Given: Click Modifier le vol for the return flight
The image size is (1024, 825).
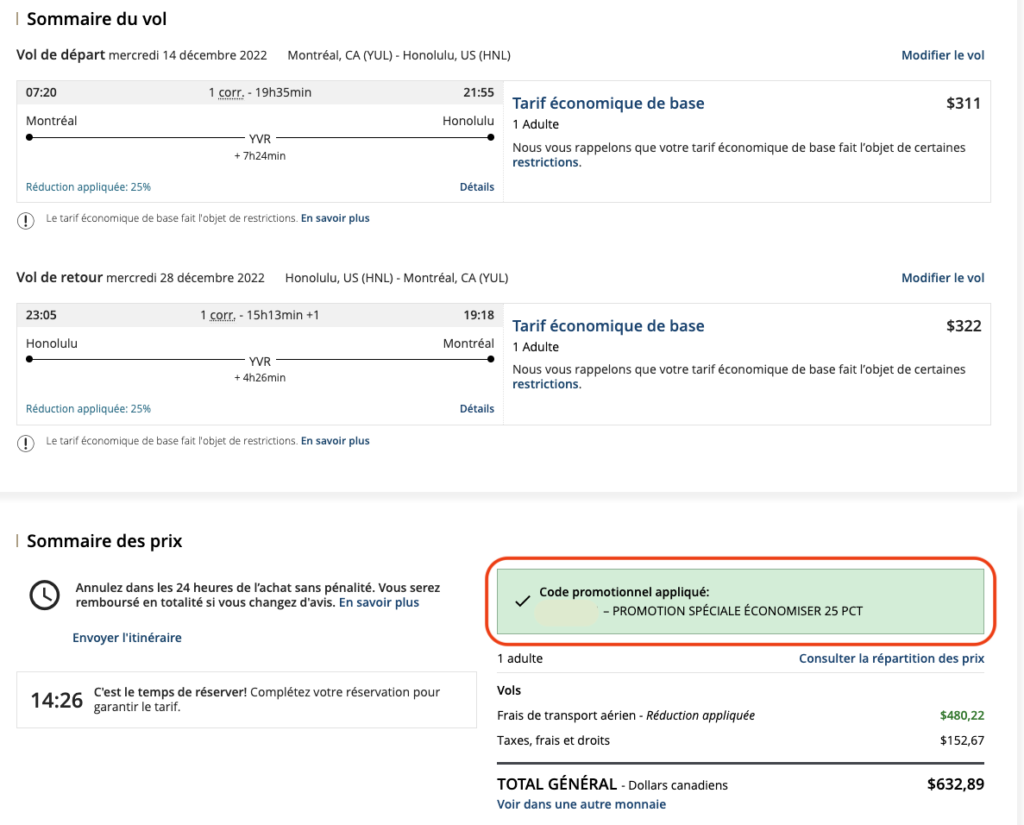Looking at the screenshot, I should click(x=942, y=278).
